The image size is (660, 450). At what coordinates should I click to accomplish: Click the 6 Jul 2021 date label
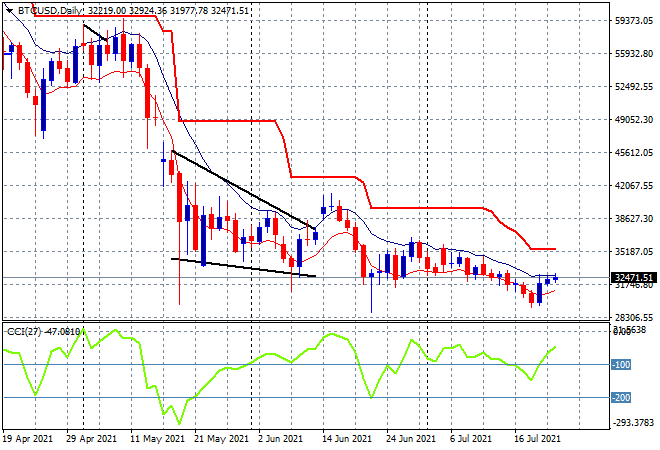(471, 439)
